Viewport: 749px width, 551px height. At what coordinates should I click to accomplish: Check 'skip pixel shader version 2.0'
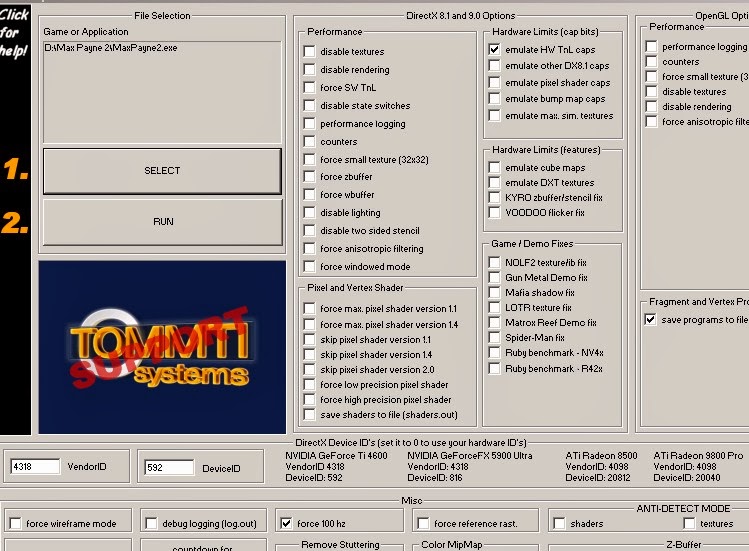(x=310, y=369)
